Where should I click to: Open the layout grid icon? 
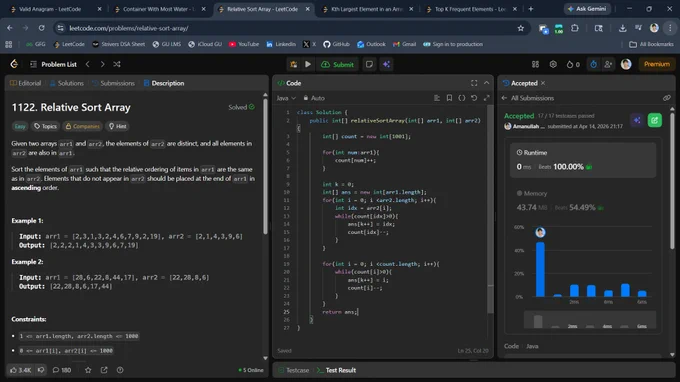(x=536, y=64)
